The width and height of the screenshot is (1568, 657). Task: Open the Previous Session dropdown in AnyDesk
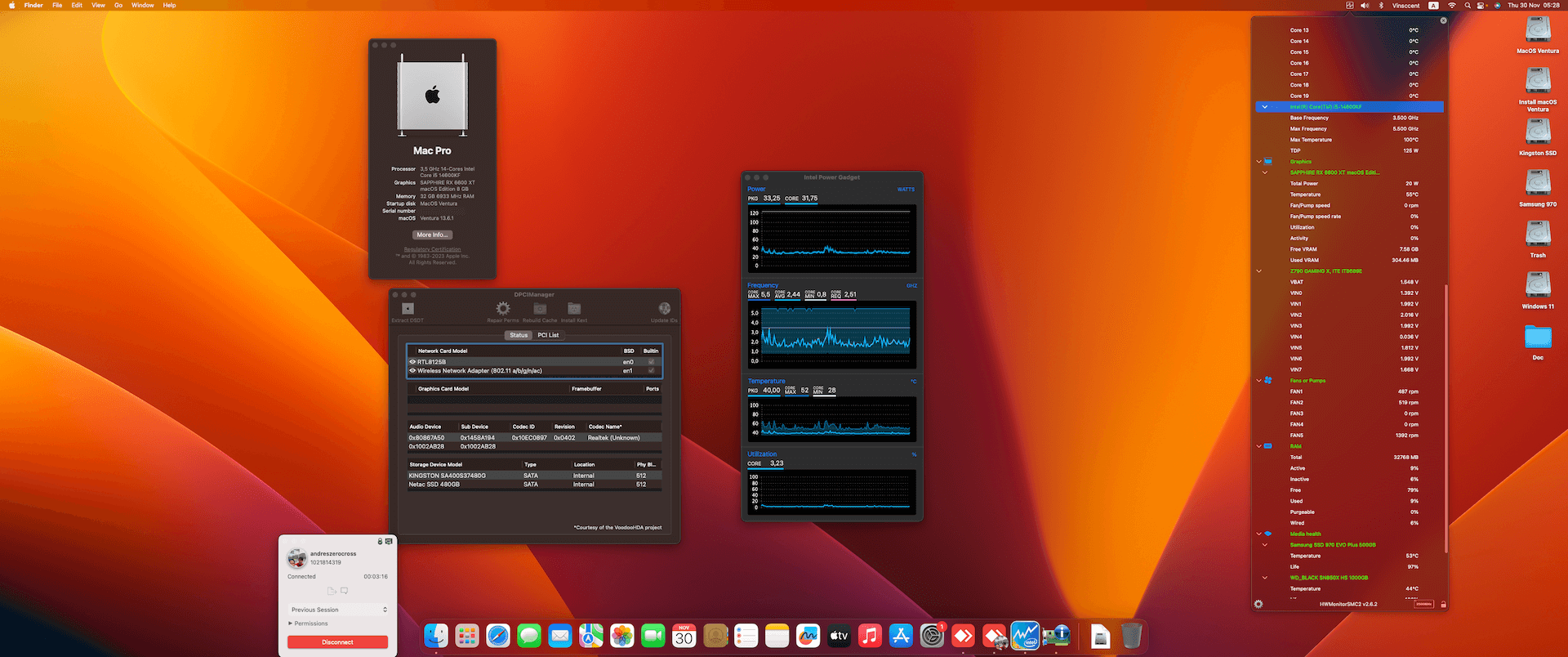(x=338, y=610)
